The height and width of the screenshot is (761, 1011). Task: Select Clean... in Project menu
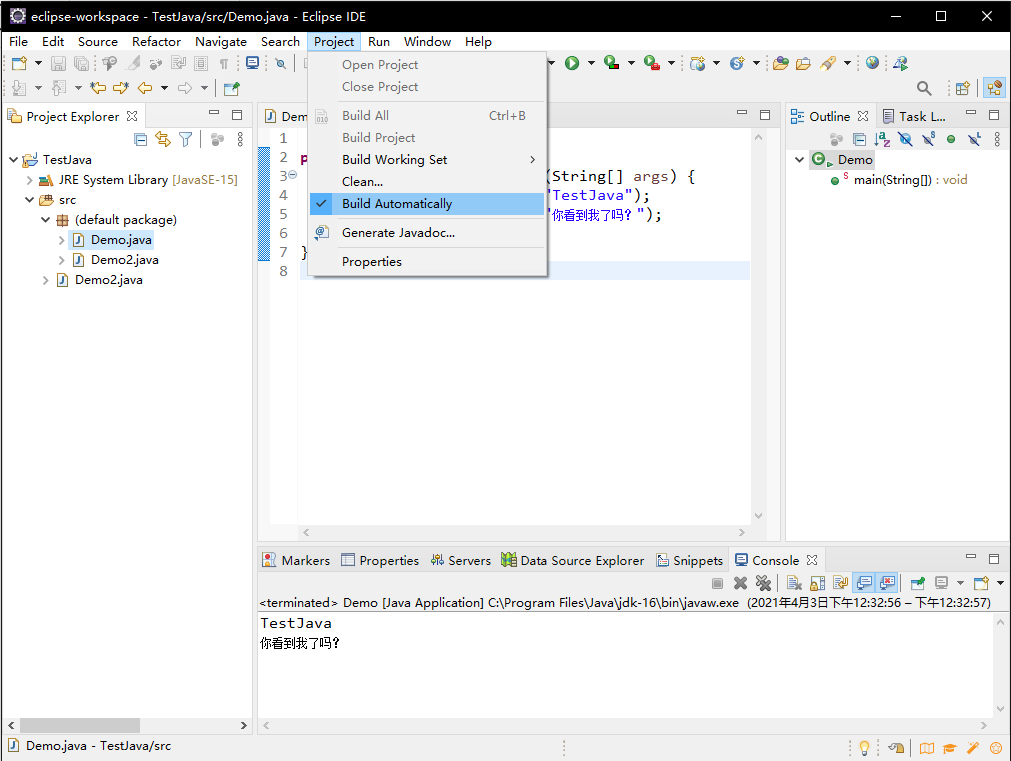click(427, 182)
